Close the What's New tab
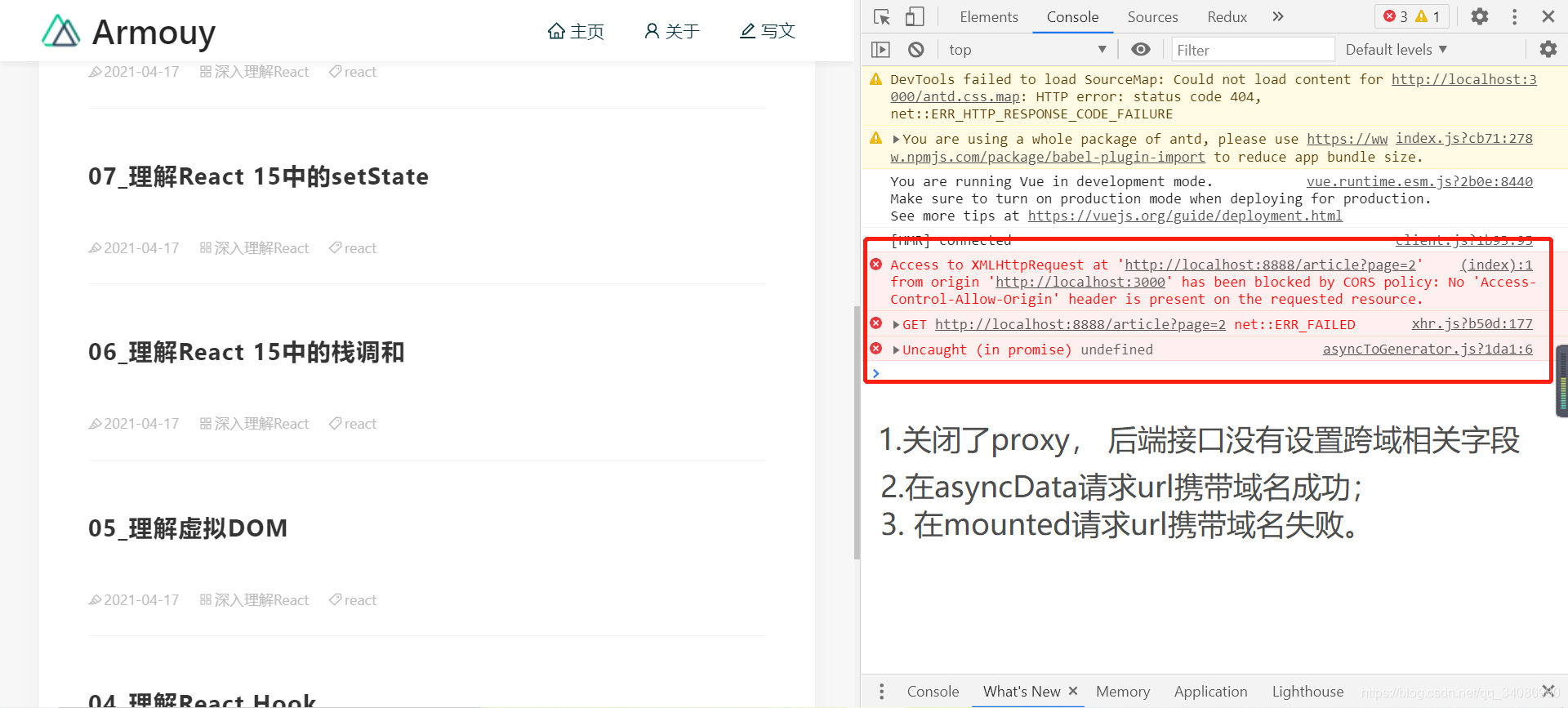The width and height of the screenshot is (1568, 708). coord(1073,691)
